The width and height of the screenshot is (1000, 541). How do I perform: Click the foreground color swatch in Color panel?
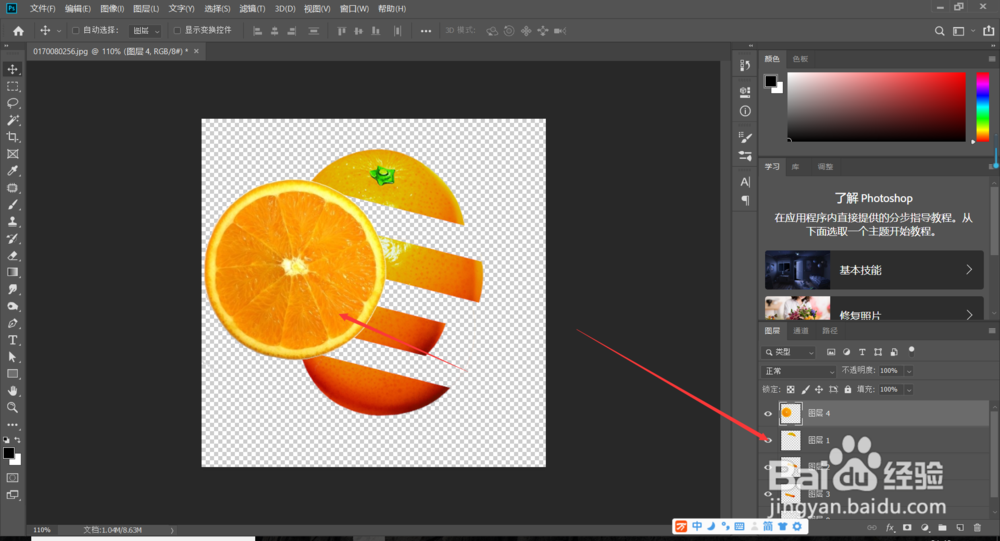(x=770, y=81)
